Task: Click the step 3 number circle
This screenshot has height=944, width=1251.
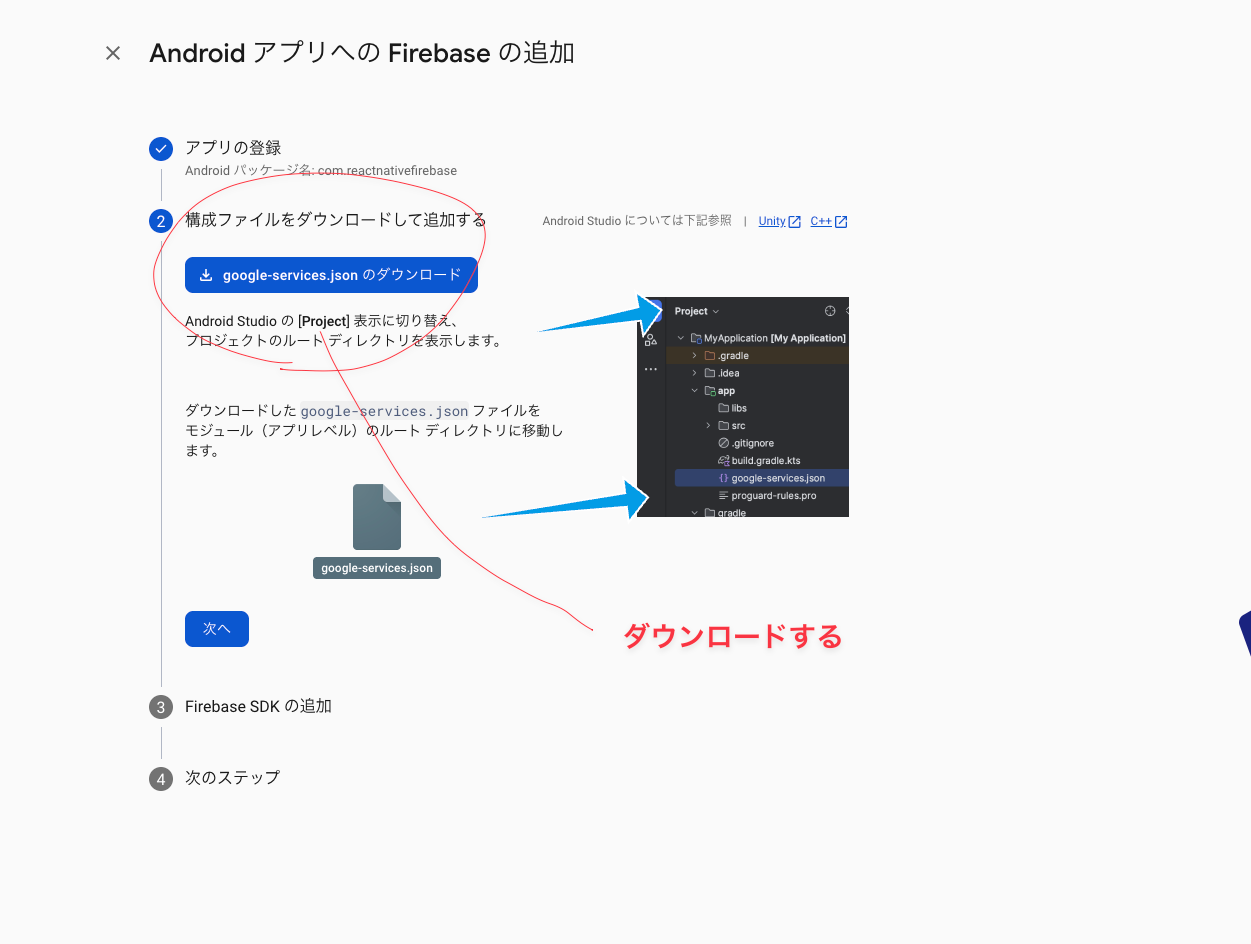Action: click(x=161, y=707)
